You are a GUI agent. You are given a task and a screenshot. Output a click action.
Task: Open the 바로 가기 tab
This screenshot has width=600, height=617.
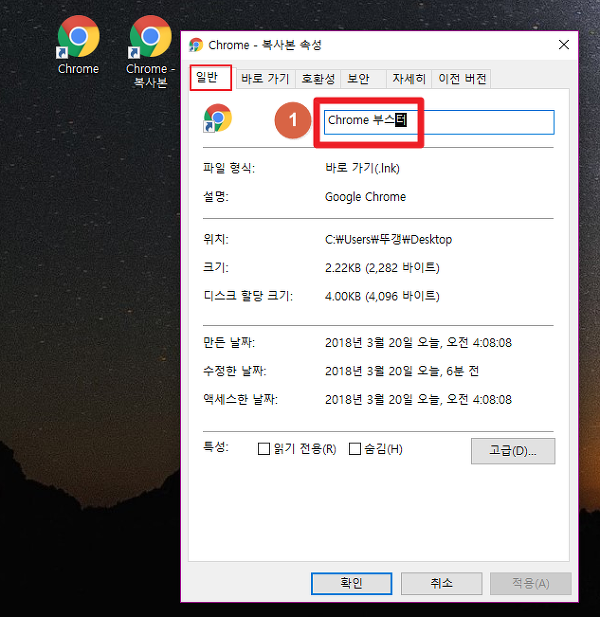pos(265,79)
